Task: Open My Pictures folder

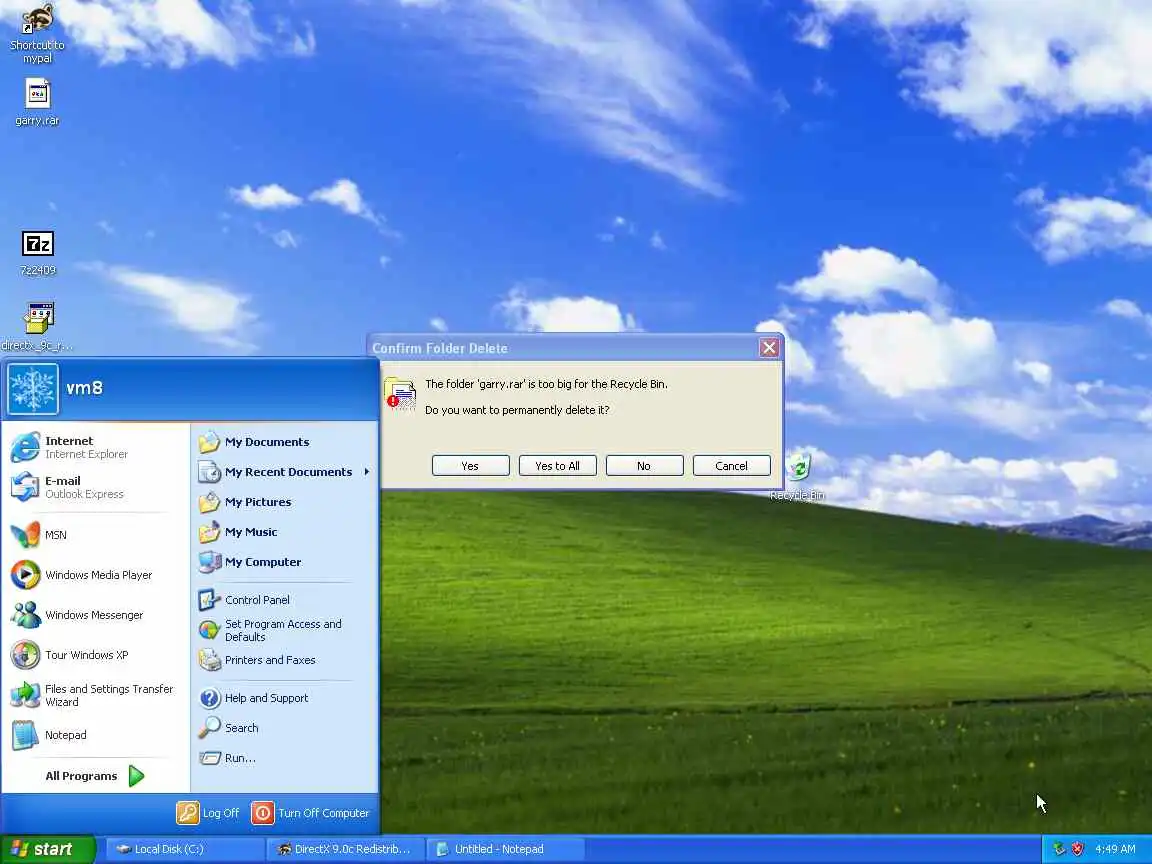Action: point(284,502)
